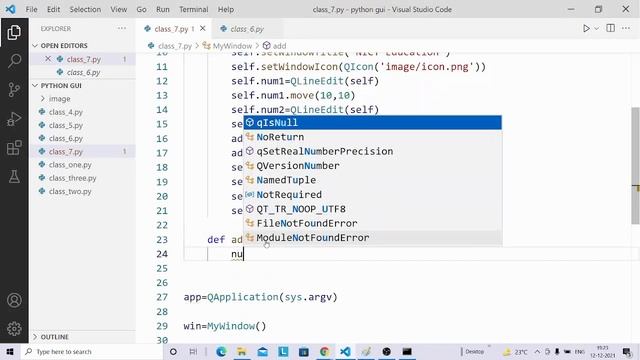Viewport: 640px width, 360px height.
Task: Choose NamedTuple suggestion
Action: (x=373, y=180)
